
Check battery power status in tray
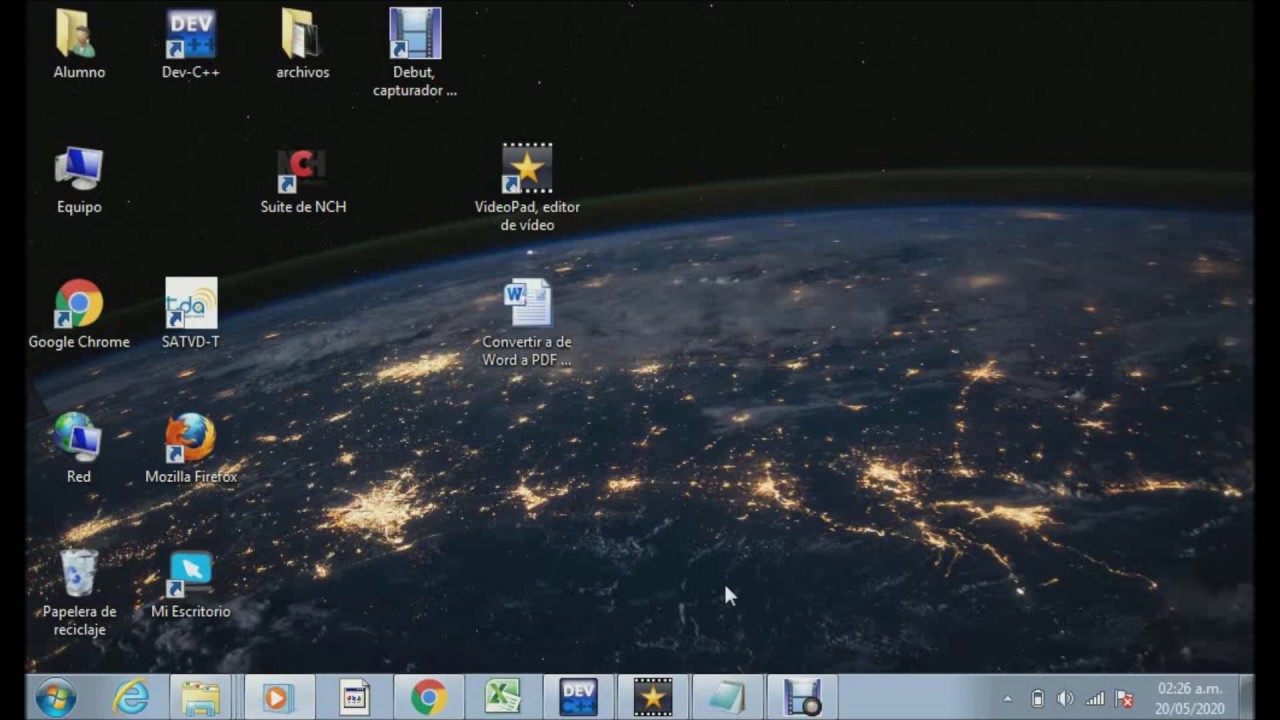pyautogui.click(x=1037, y=699)
